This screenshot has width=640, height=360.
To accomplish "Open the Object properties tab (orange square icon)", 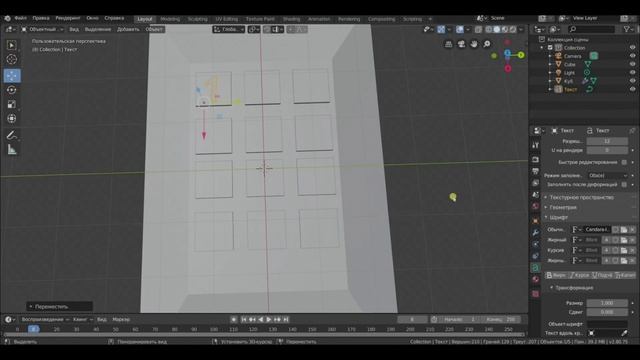I will pyautogui.click(x=536, y=221).
